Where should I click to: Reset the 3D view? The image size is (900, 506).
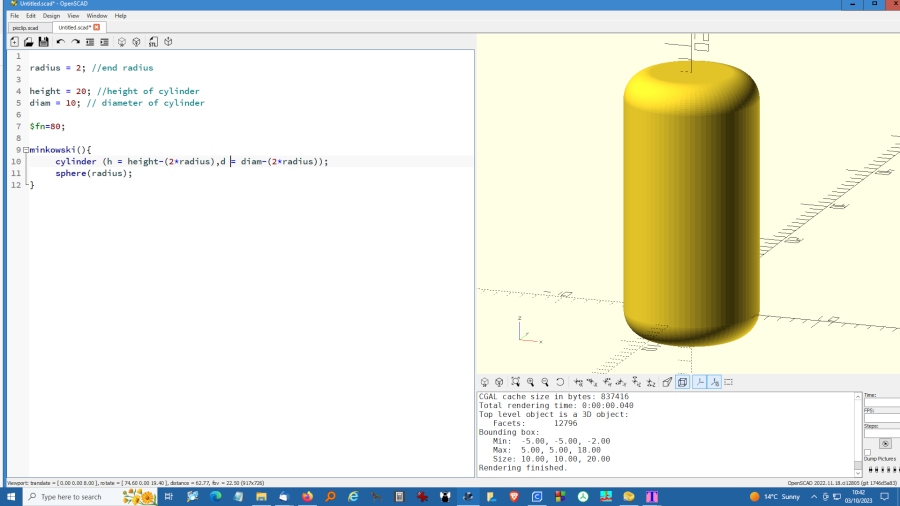(x=560, y=382)
